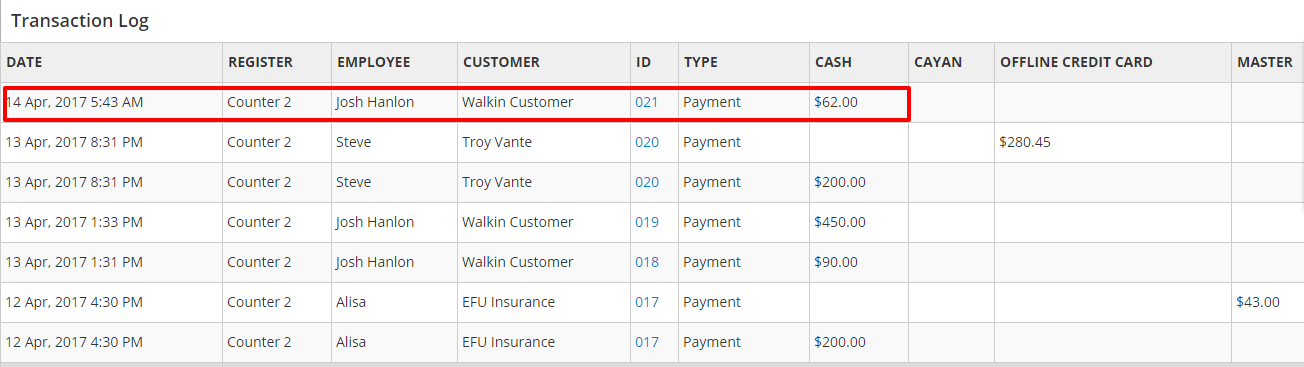1304x367 pixels.
Task: Open ID 017 link in the $43.00 row
Action: click(x=647, y=302)
